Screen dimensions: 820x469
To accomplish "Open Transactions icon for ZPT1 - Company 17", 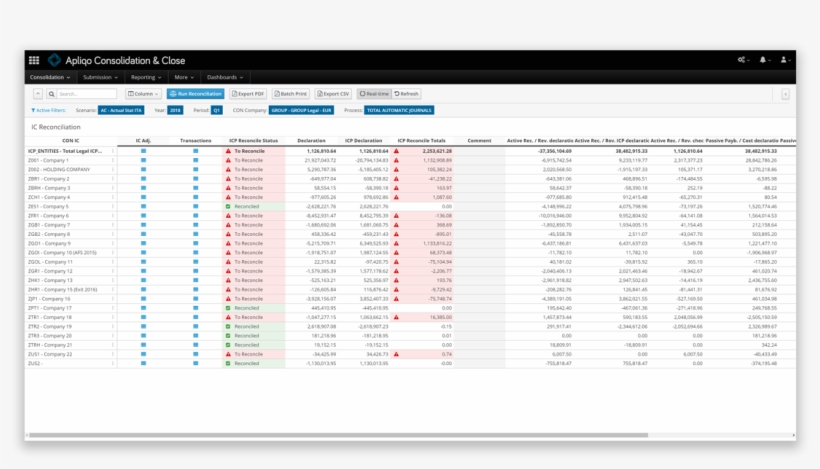I will tap(196, 308).
